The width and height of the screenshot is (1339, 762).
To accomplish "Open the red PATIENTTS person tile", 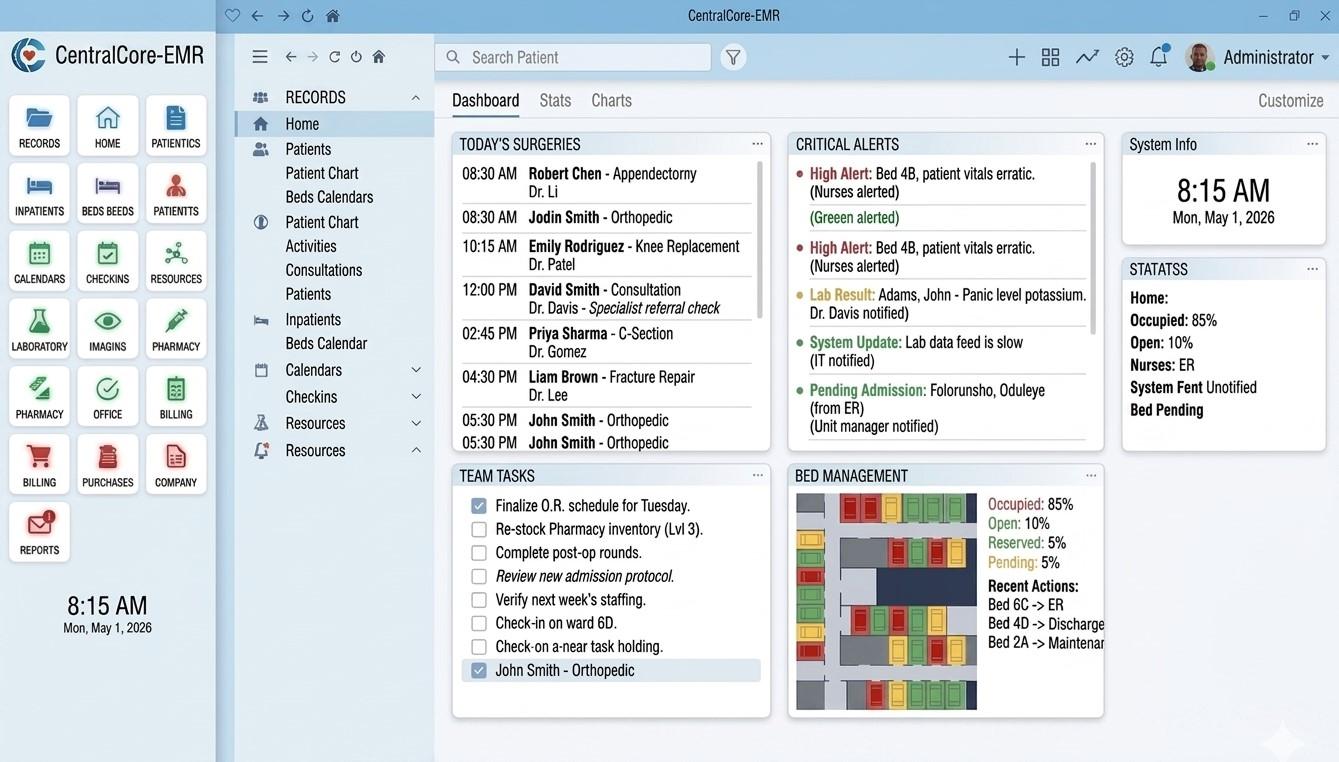I will click(x=176, y=193).
